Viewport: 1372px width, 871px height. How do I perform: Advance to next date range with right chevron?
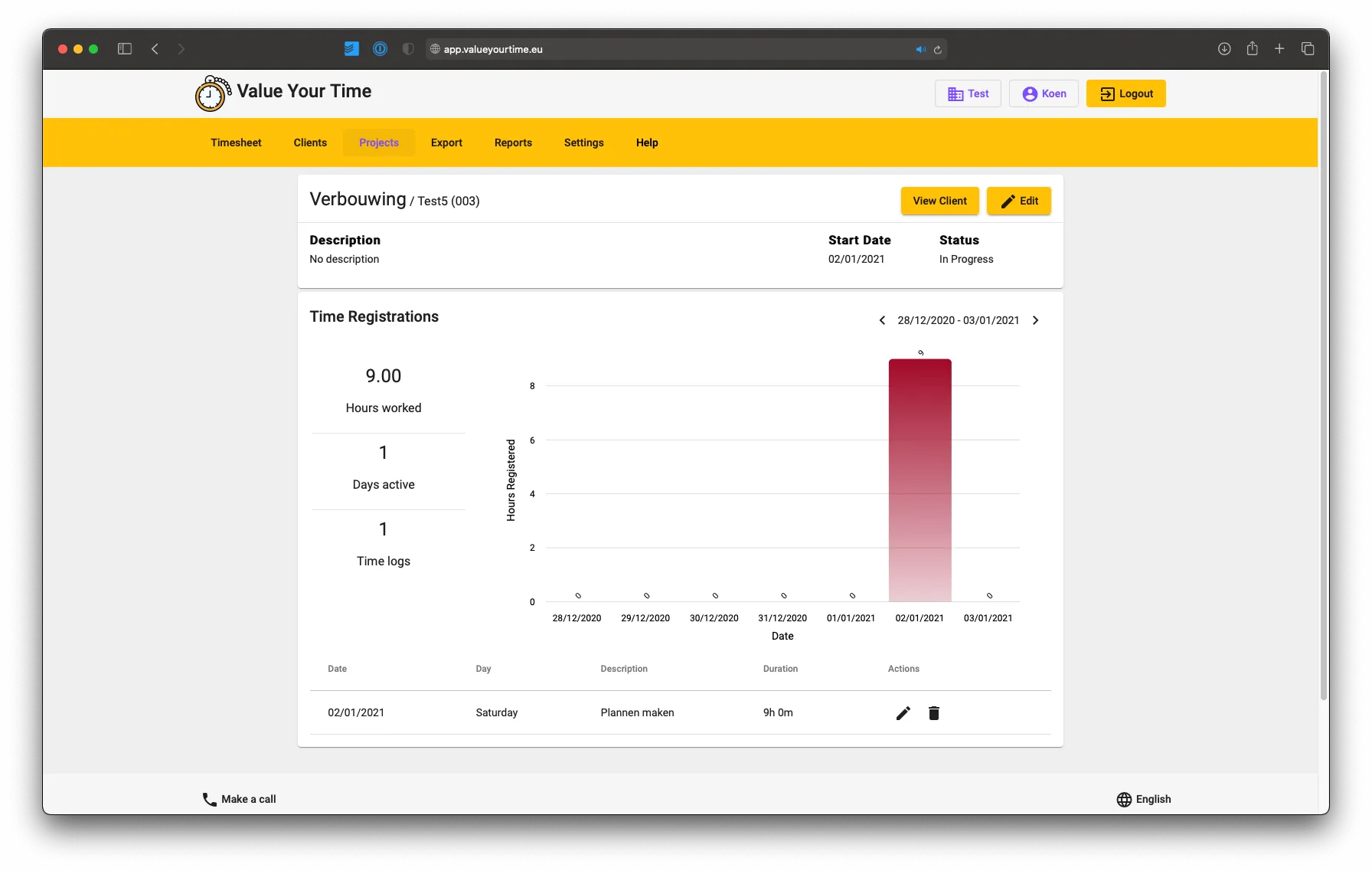[x=1035, y=320]
